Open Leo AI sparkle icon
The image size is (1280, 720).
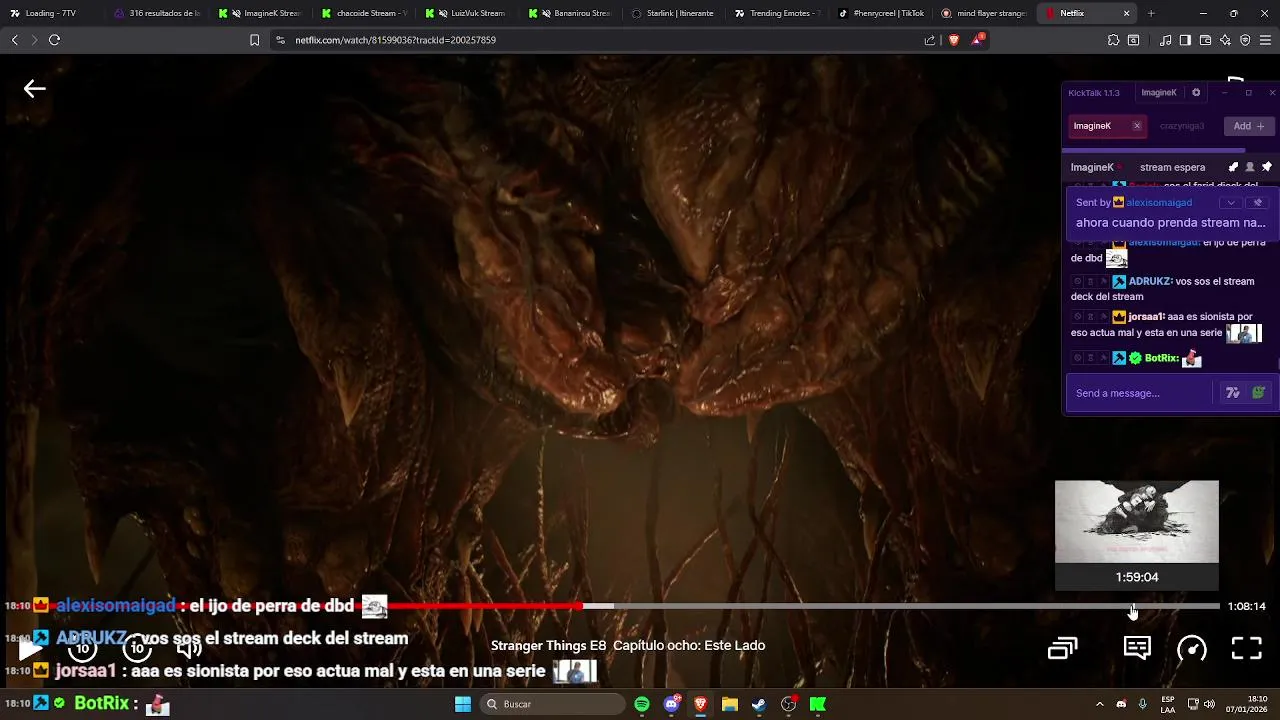(x=1225, y=40)
